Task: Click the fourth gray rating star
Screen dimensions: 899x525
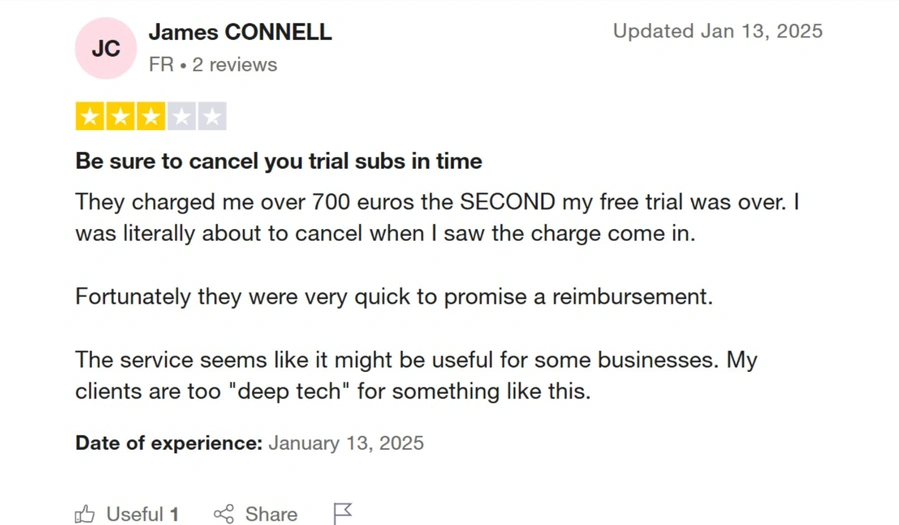Action: (181, 117)
